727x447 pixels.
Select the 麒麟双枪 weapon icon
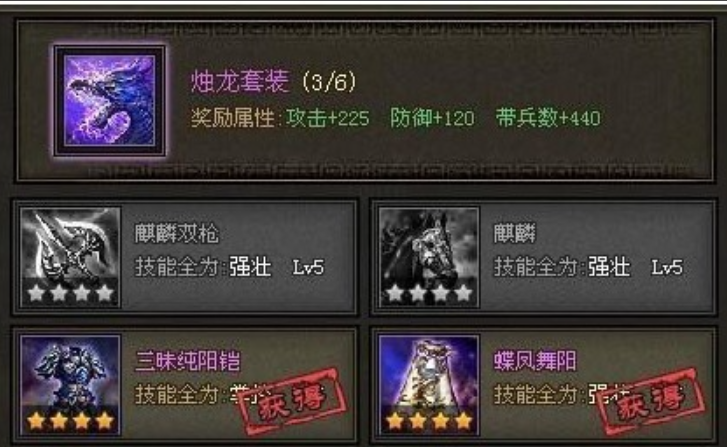pos(70,257)
